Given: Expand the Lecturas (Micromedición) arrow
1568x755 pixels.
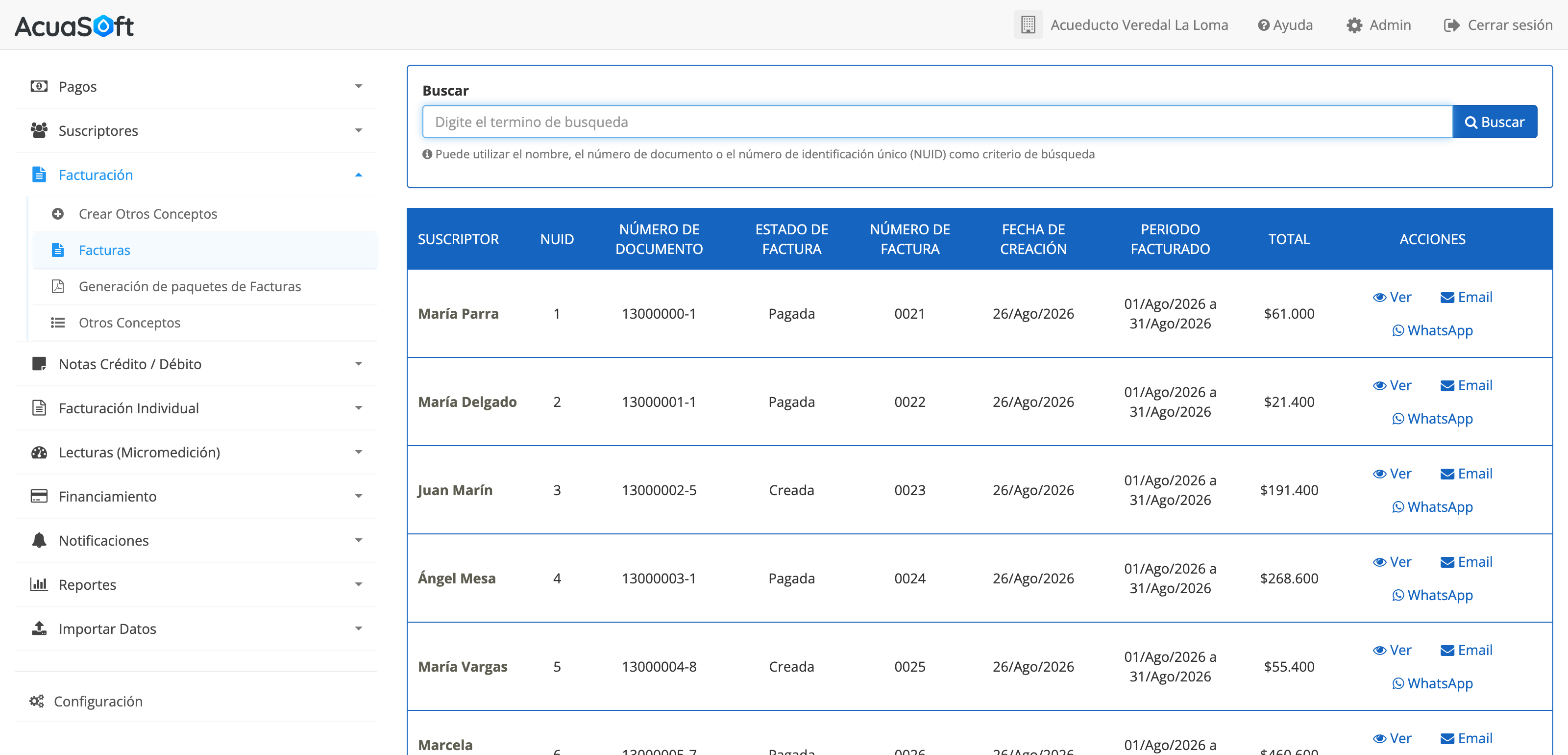Looking at the screenshot, I should [359, 452].
